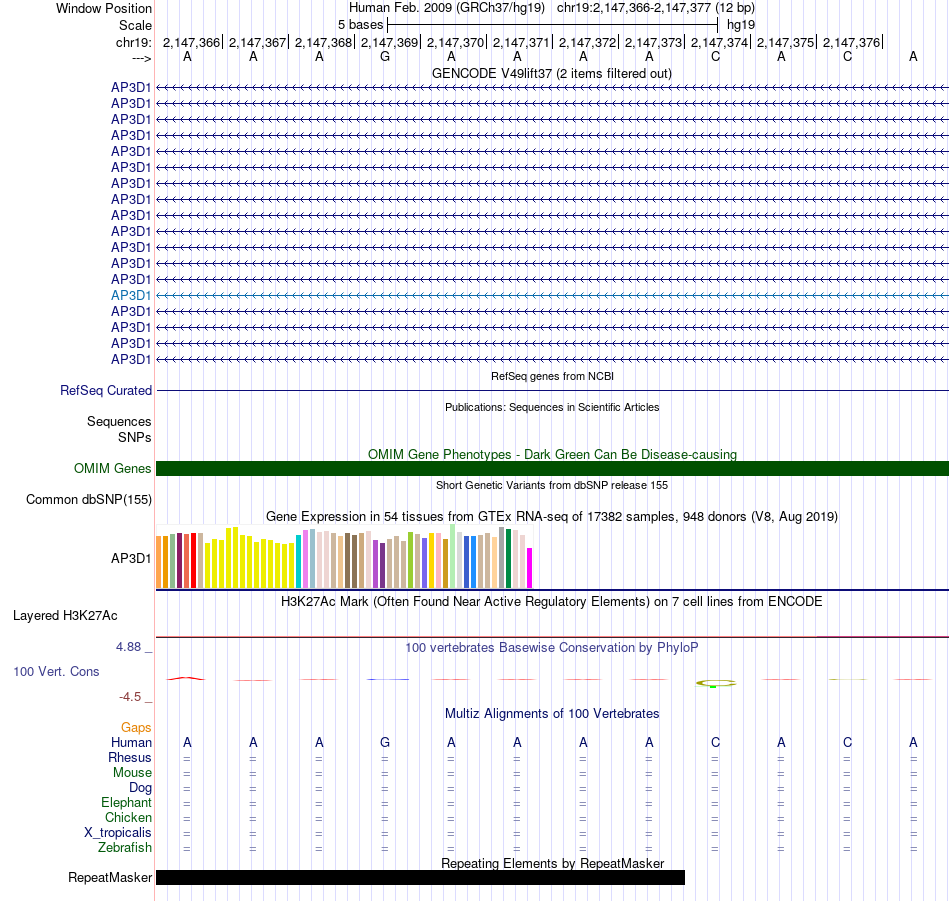This screenshot has height=901, width=950.
Task: Click the G base in the Human alignment row
Action: click(385, 742)
